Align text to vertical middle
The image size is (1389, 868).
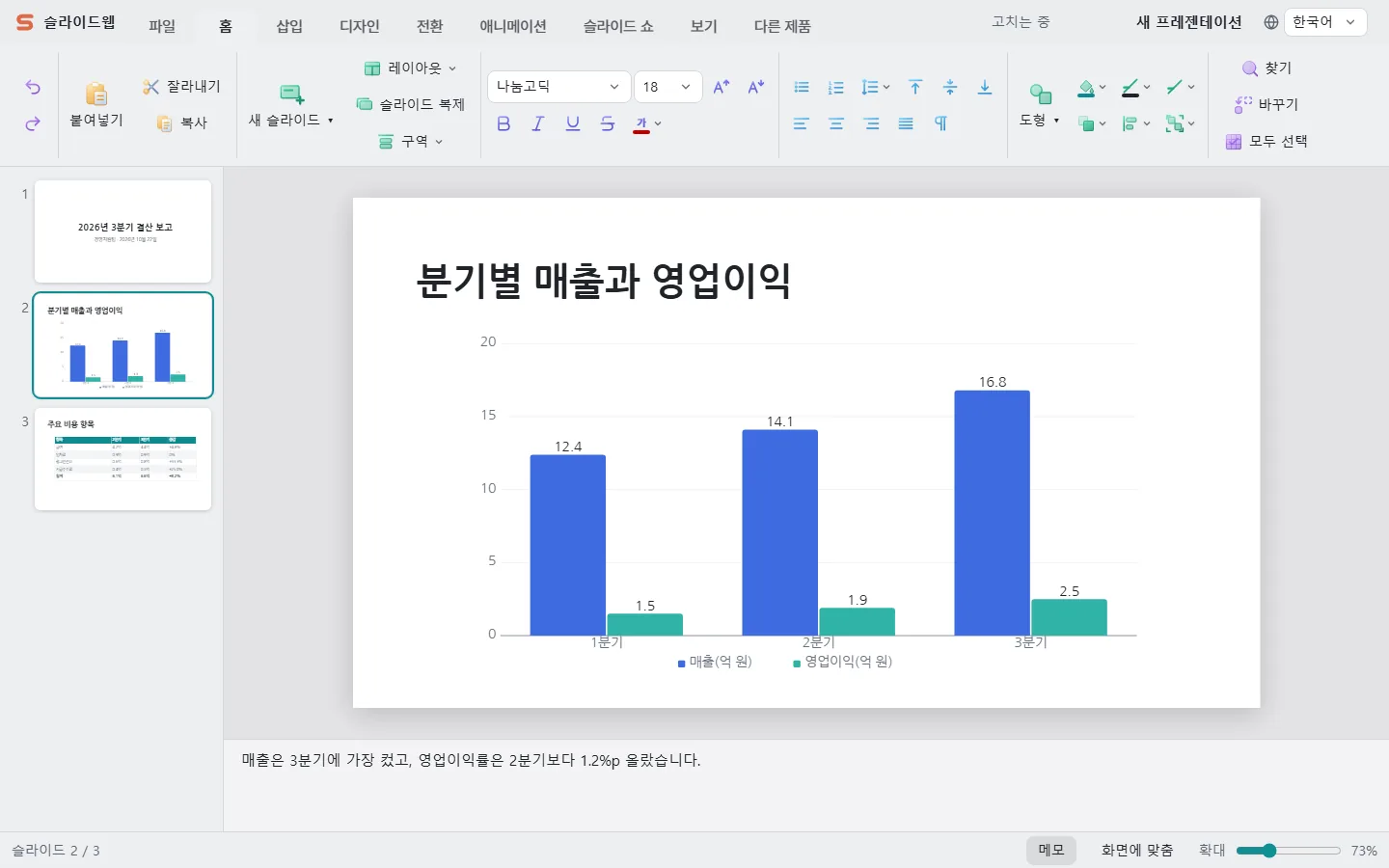point(950,87)
